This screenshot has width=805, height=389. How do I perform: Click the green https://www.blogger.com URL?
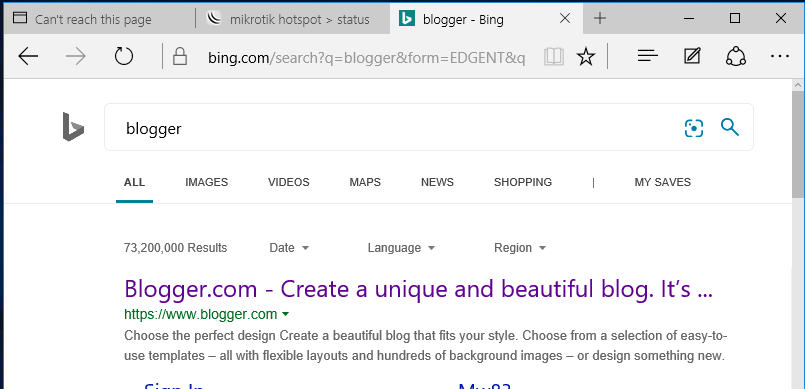(200, 314)
